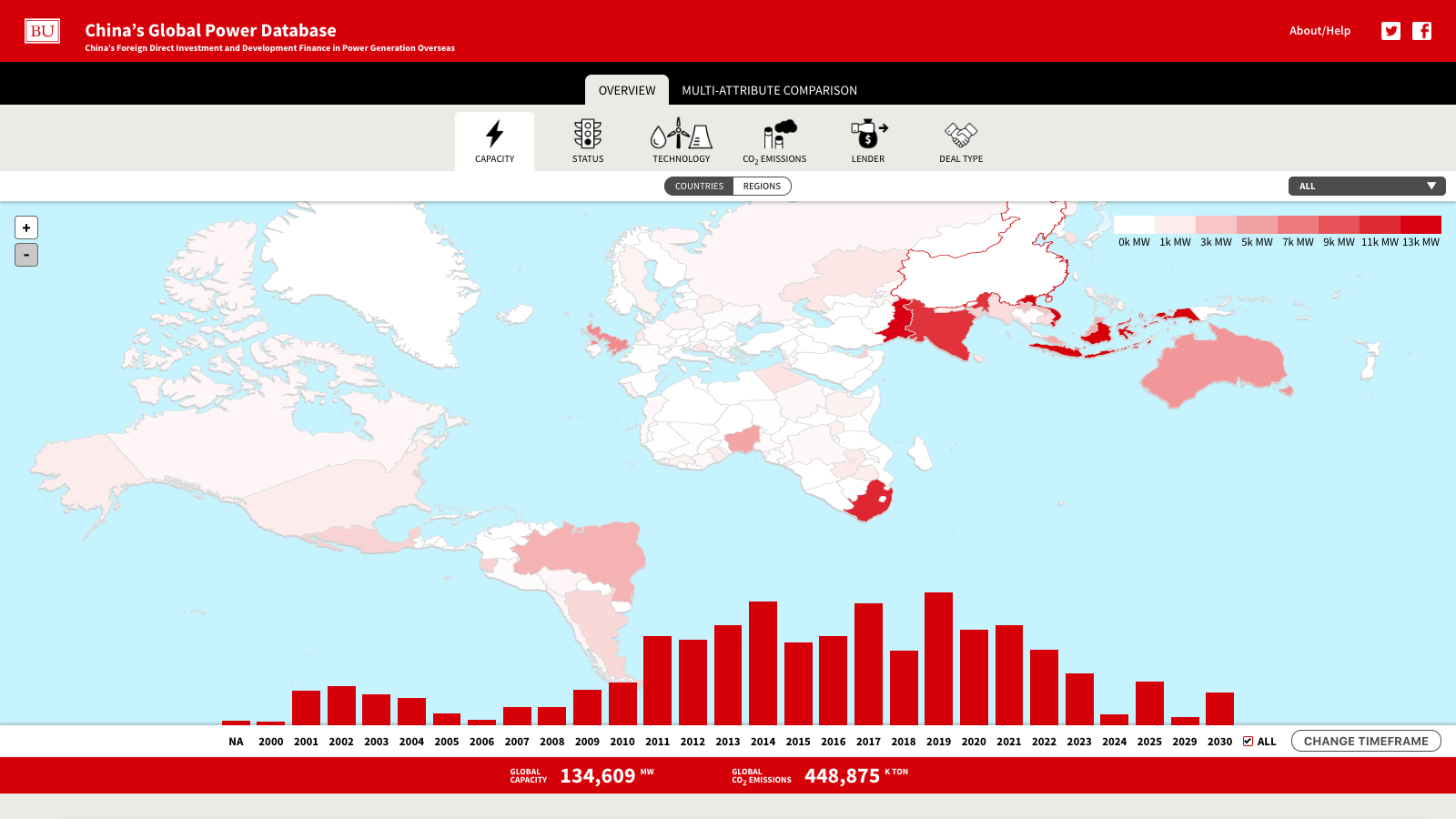Click the Facebook icon in the header
1456x819 pixels.
(1421, 30)
